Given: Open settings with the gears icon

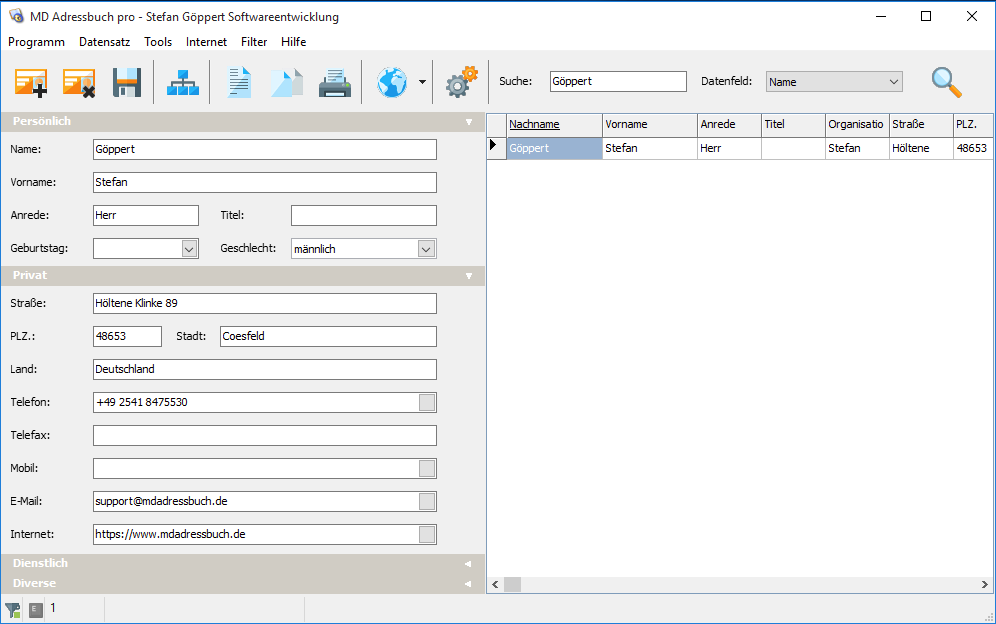Looking at the screenshot, I should tap(461, 82).
